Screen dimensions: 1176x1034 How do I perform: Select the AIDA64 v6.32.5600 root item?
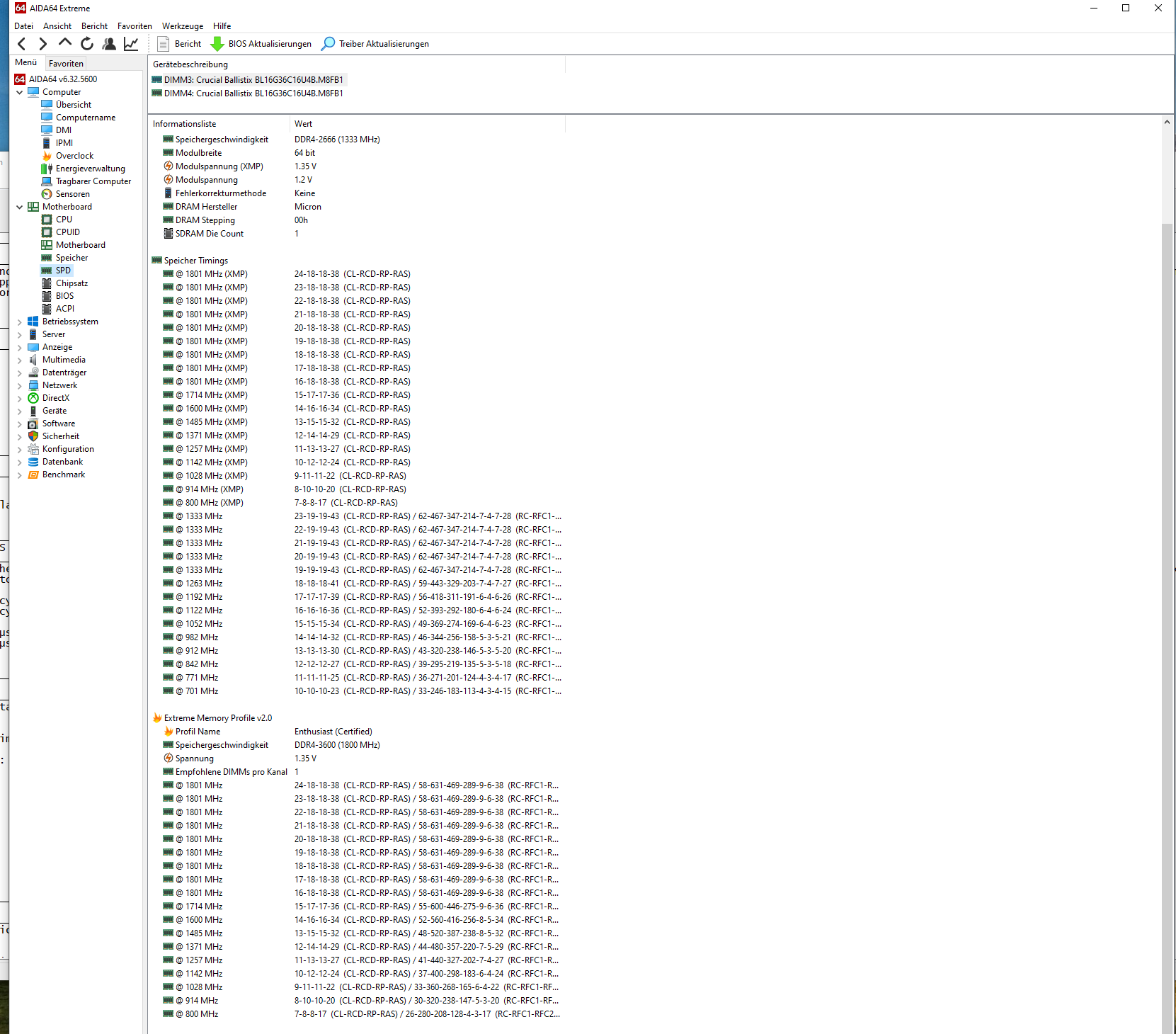coord(62,79)
